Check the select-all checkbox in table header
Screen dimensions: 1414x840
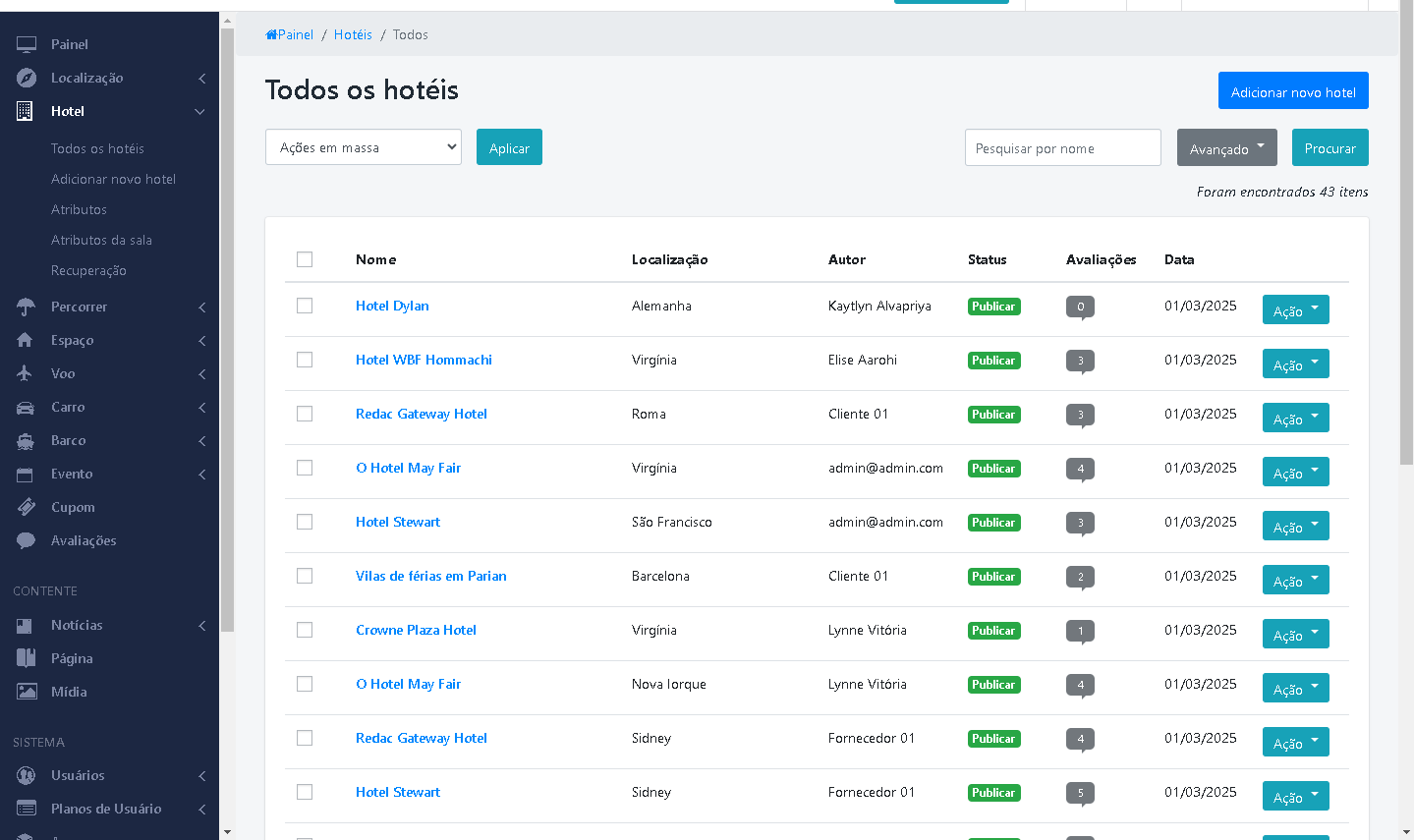pyautogui.click(x=305, y=259)
